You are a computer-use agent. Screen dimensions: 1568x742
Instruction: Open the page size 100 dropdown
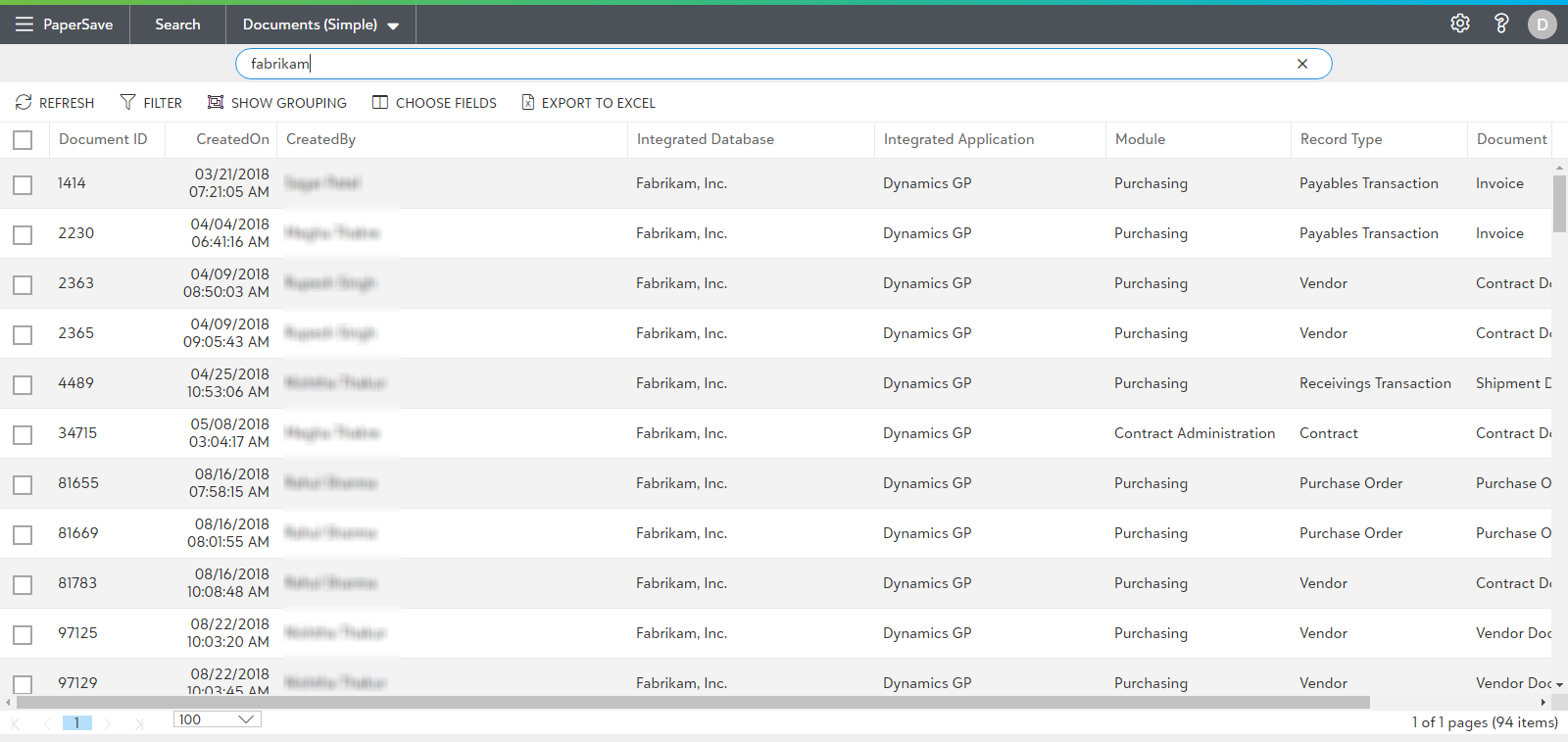click(x=246, y=719)
